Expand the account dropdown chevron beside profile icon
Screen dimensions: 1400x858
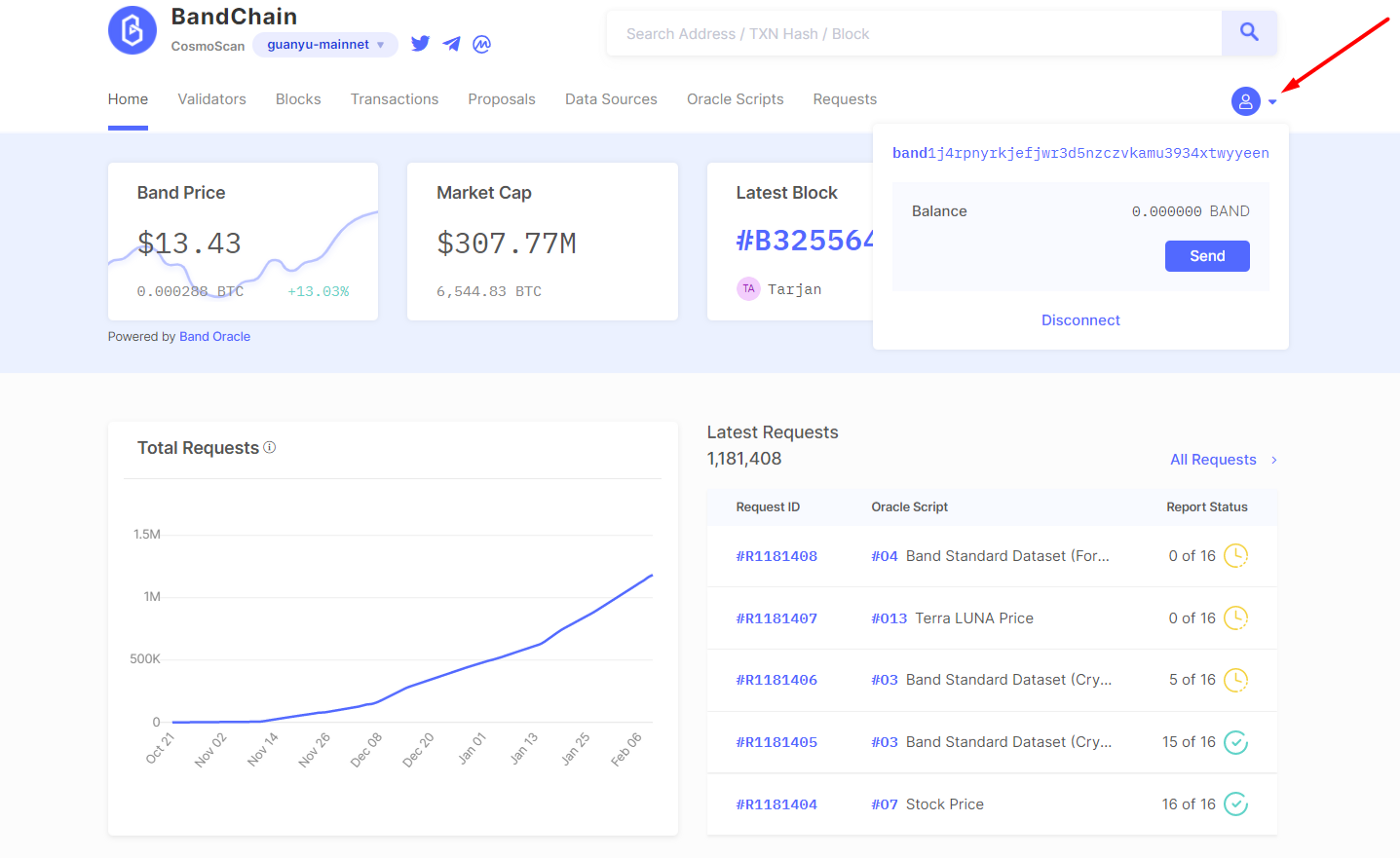click(1272, 101)
